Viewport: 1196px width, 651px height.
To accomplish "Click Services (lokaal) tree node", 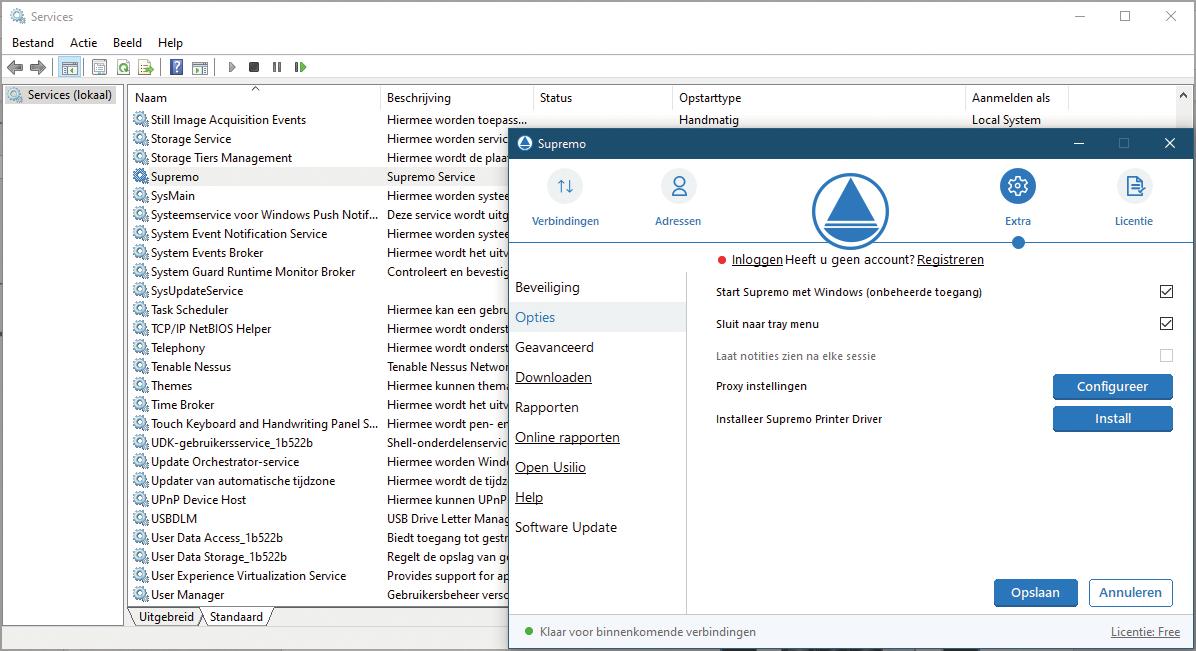I will pos(60,95).
